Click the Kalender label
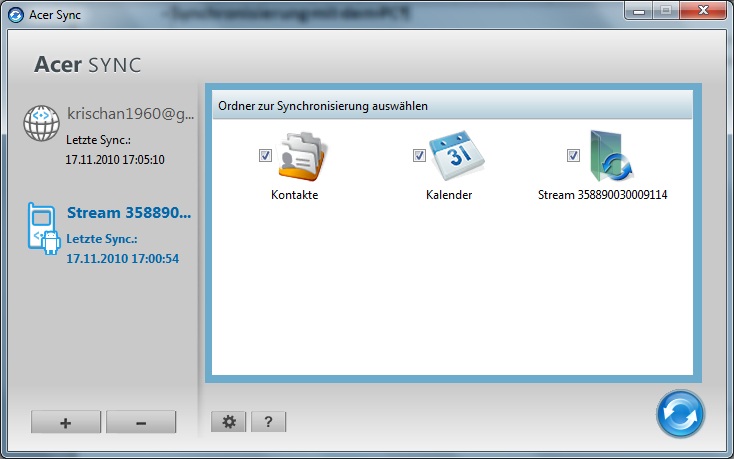 [448, 195]
